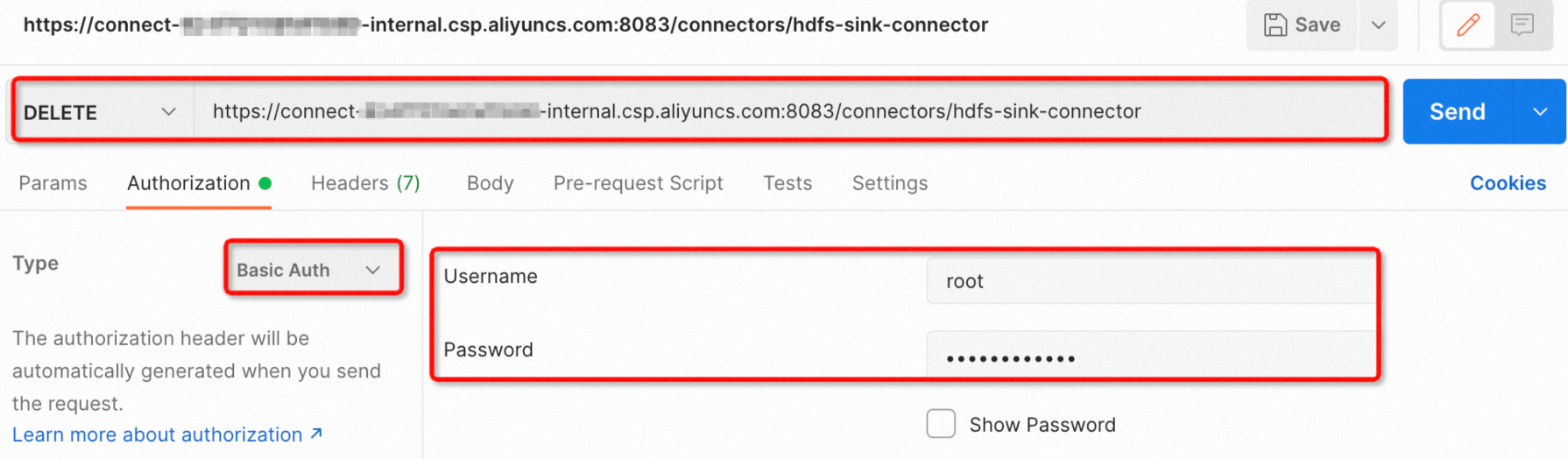Click the pencil edit icon
Image resolution: width=1568 pixels, height=459 pixels.
[x=1468, y=25]
